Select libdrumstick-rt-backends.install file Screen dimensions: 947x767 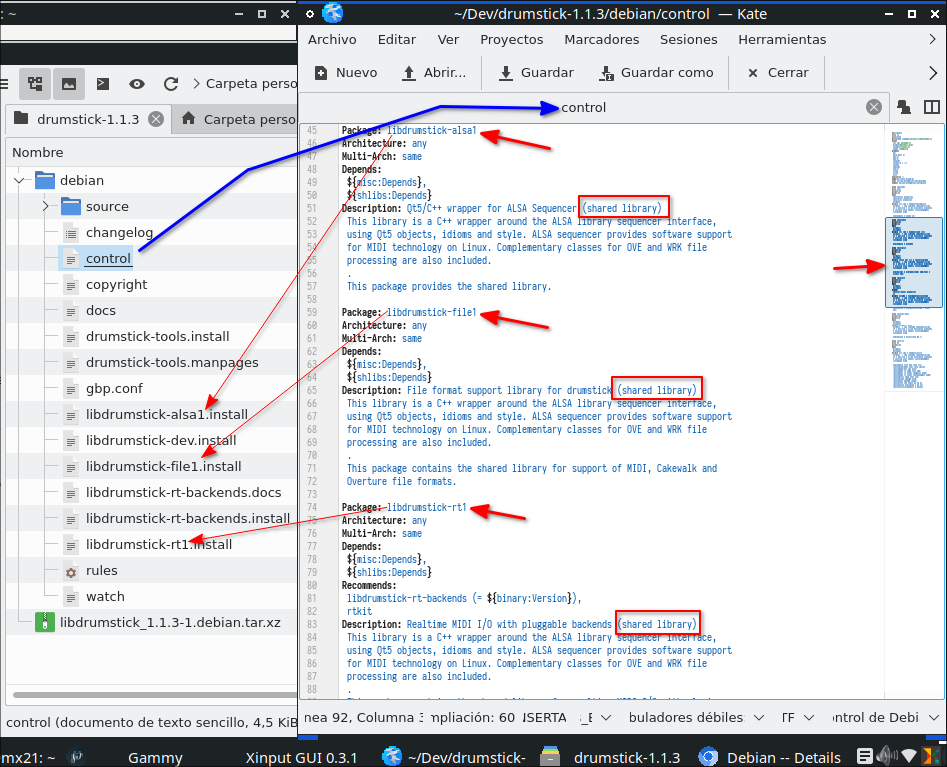(188, 518)
